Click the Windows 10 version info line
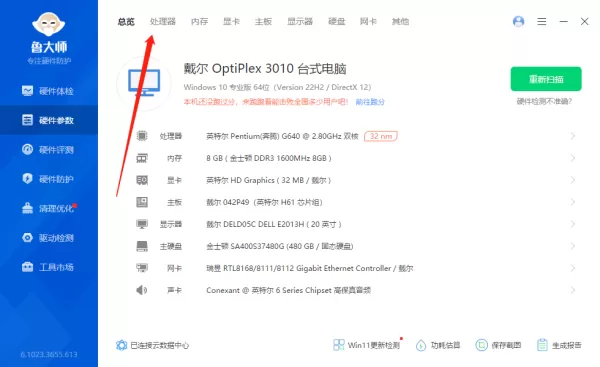The height and width of the screenshot is (367, 600). [277, 87]
